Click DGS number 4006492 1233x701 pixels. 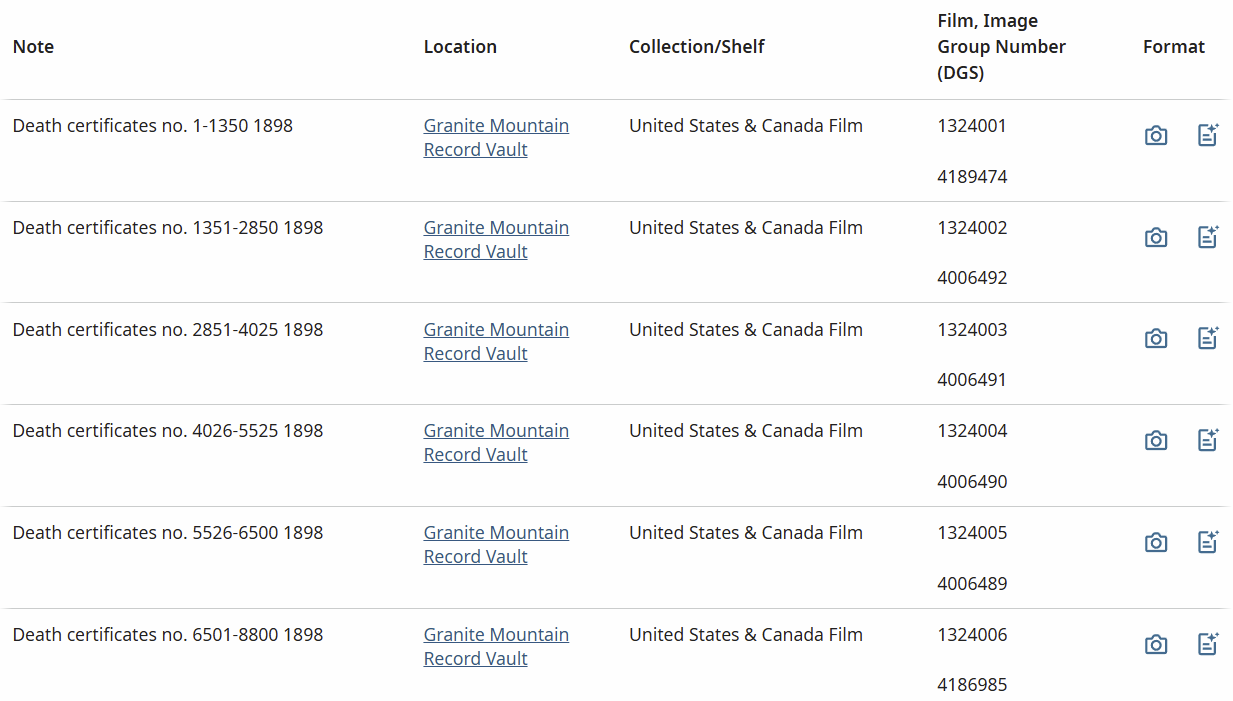click(x=972, y=278)
